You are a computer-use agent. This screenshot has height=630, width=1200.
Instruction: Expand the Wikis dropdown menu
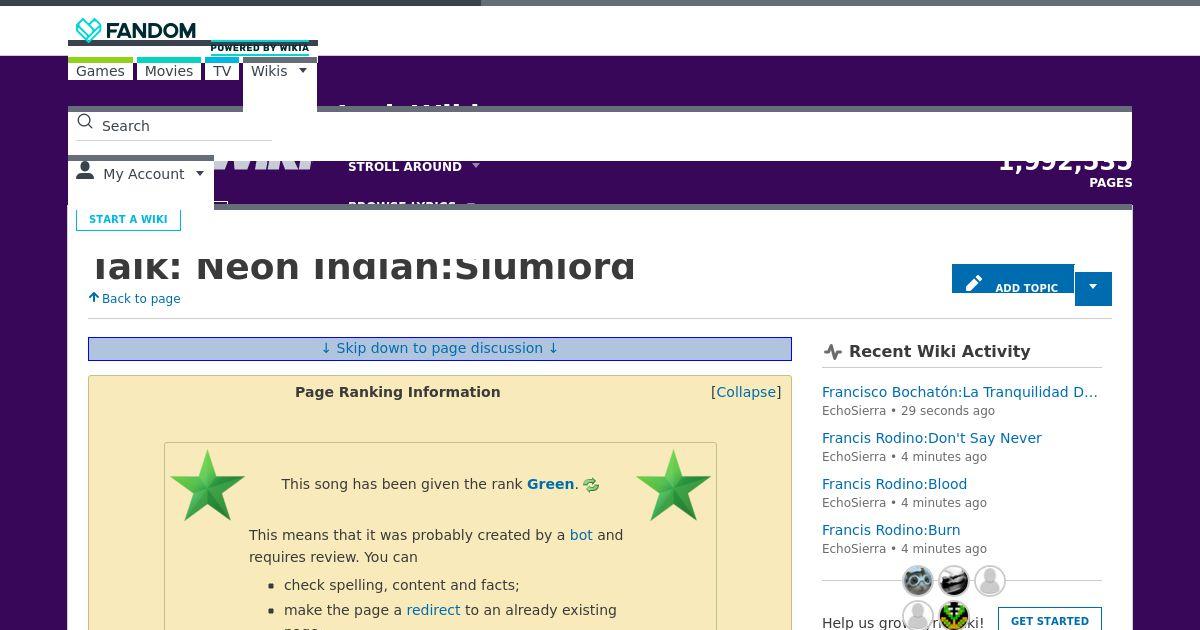(x=280, y=71)
